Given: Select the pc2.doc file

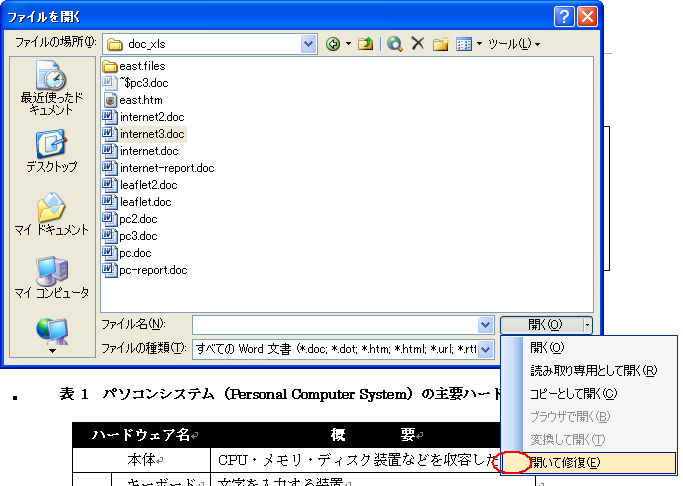Looking at the screenshot, I should (x=130, y=219).
